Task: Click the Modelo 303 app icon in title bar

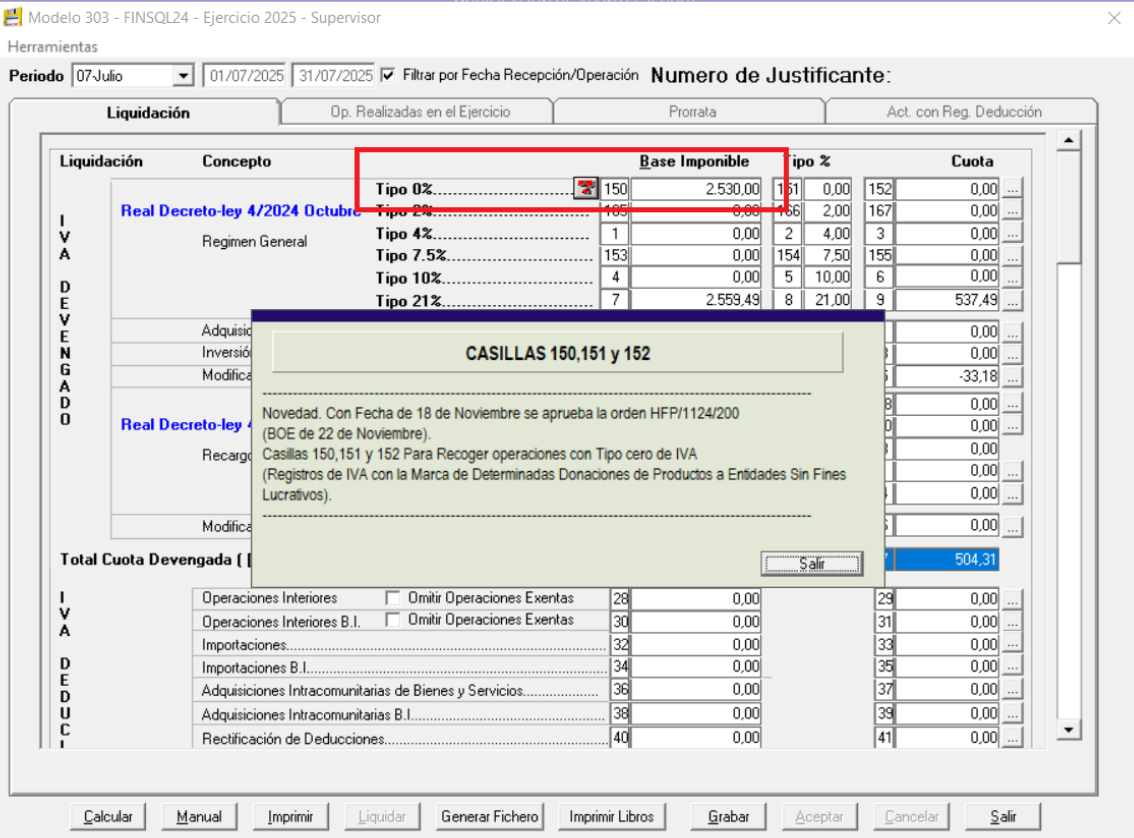Action: click(14, 17)
